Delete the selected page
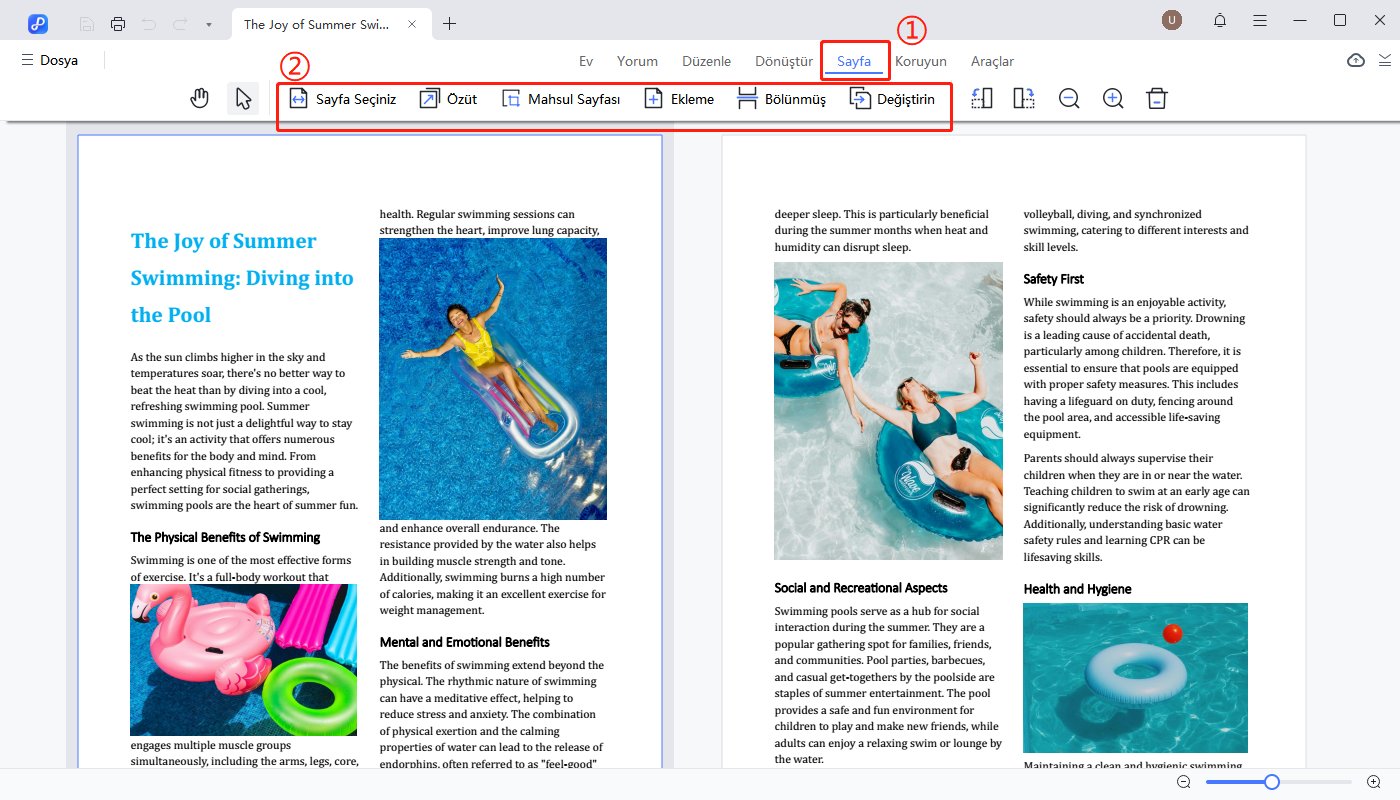1400x800 pixels. pos(1157,98)
